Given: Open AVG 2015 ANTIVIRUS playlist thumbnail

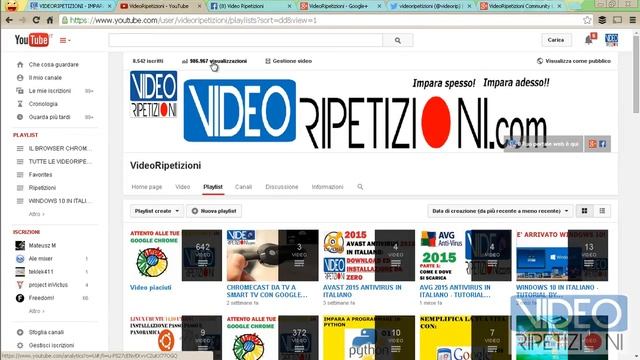Looking at the screenshot, I should [465, 255].
